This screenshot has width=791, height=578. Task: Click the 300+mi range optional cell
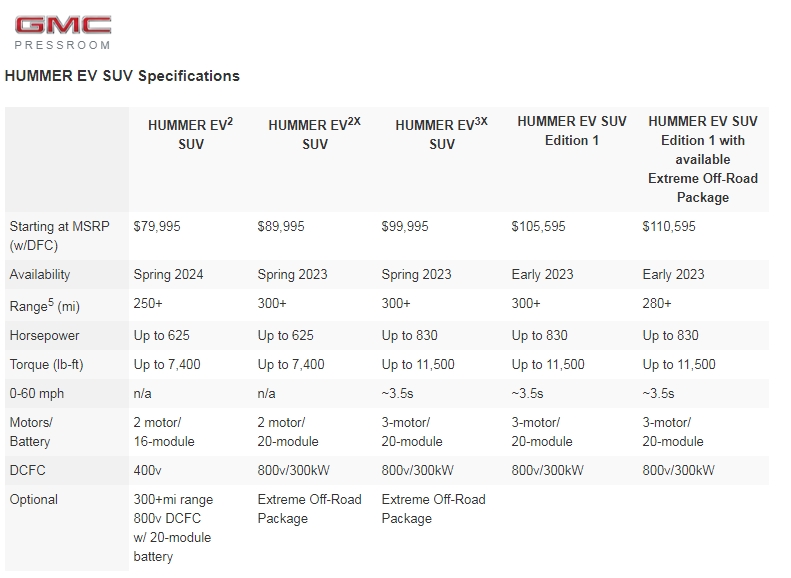(x=173, y=528)
